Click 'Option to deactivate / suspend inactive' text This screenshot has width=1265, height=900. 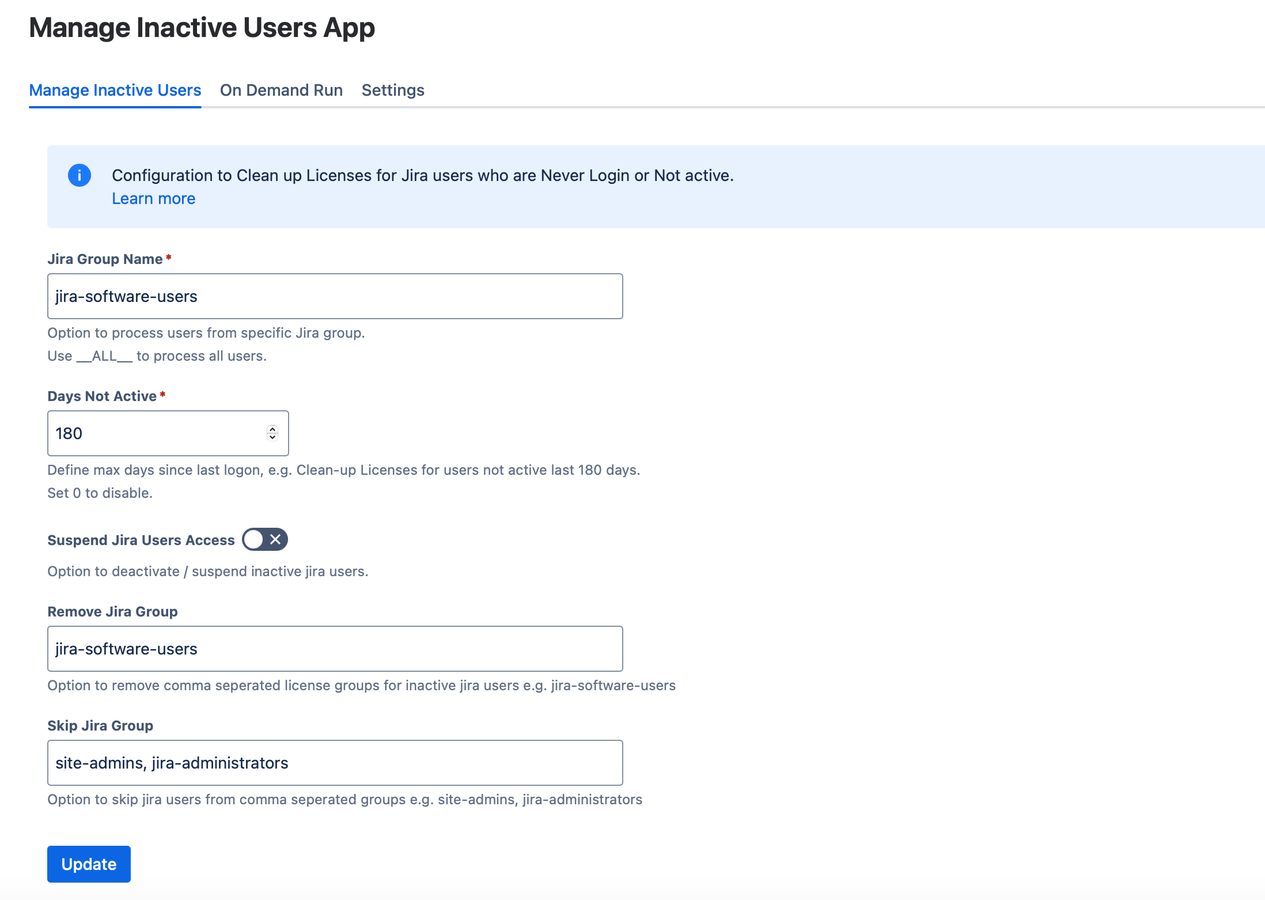coord(208,572)
